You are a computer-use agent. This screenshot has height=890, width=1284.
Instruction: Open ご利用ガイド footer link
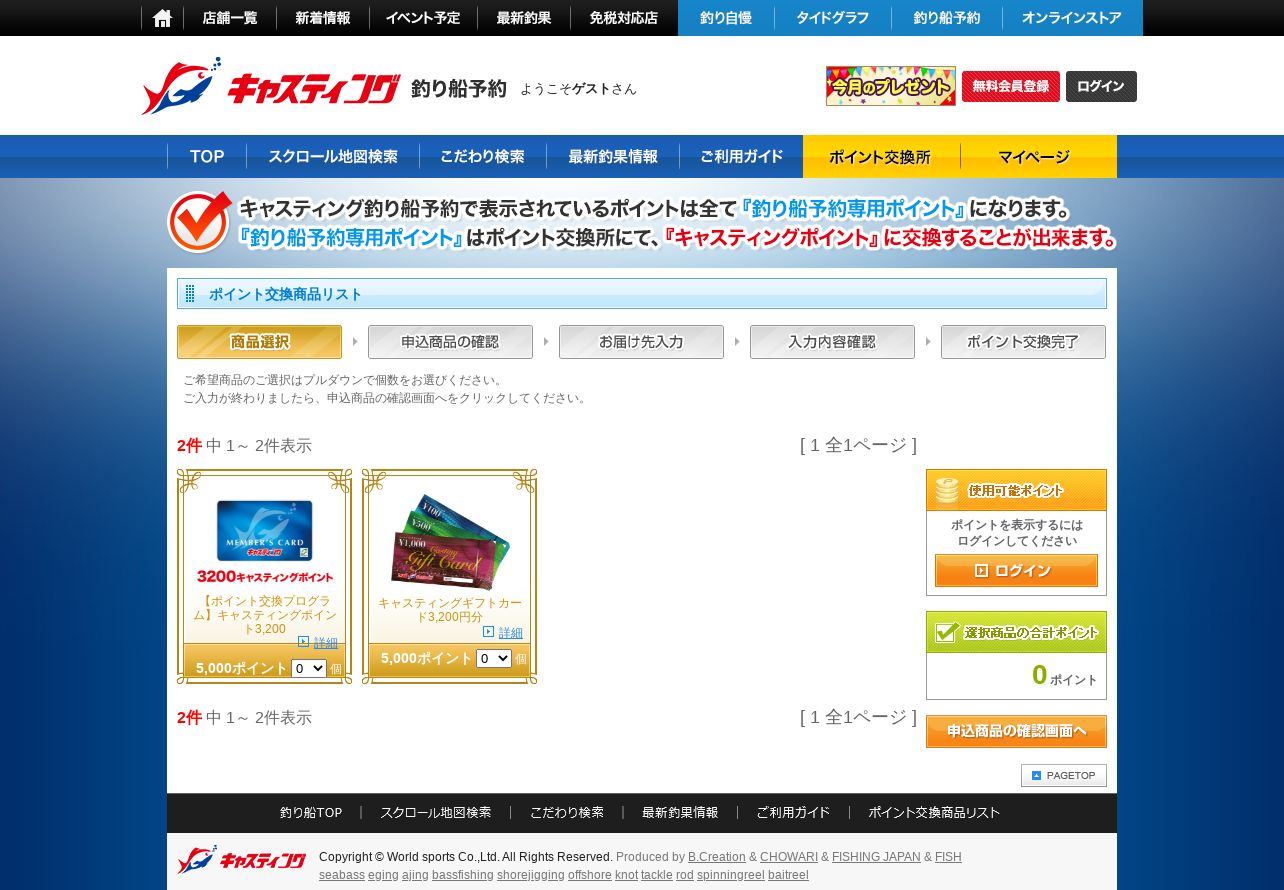(793, 813)
